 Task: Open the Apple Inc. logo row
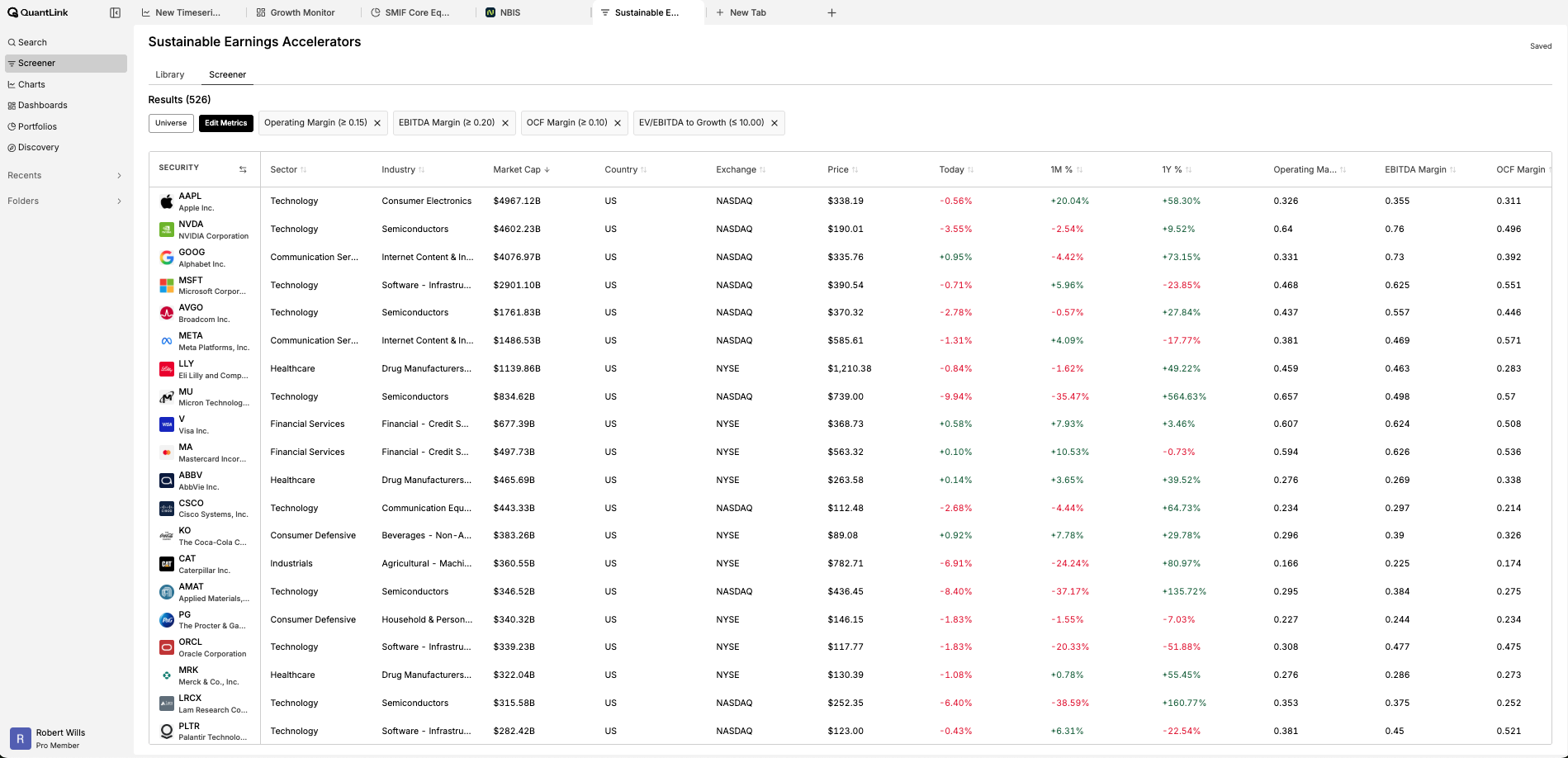coord(167,201)
